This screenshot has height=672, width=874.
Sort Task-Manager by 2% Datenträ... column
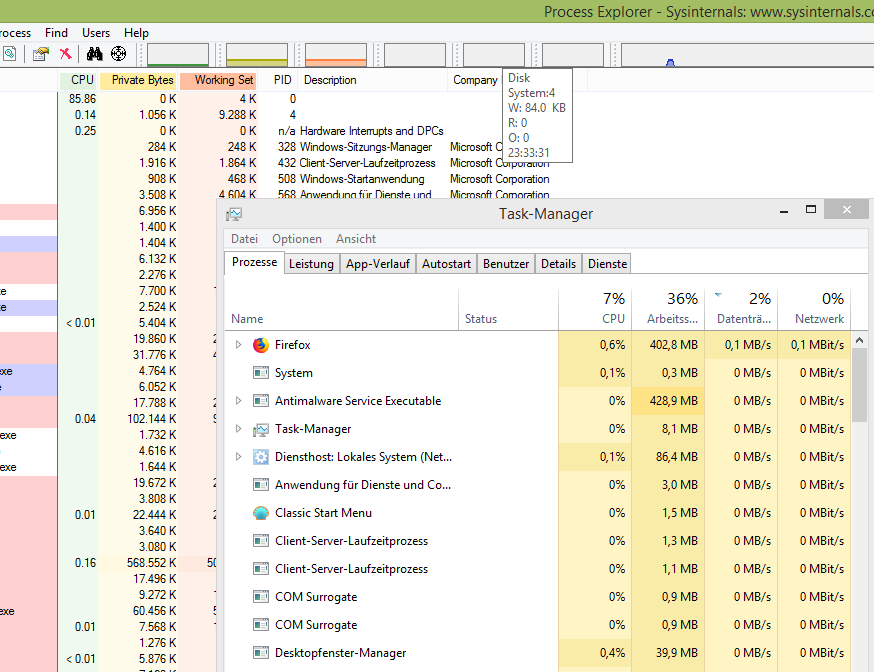[x=741, y=309]
